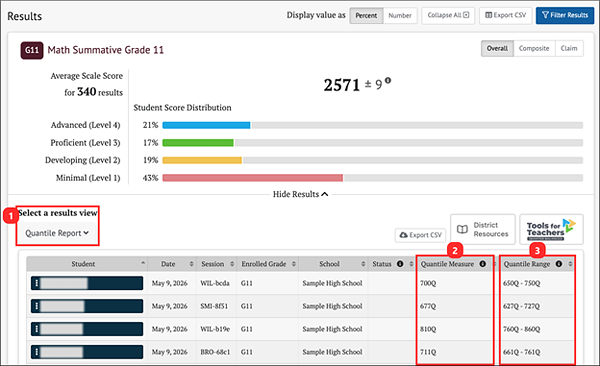Open student menu dots in SMI-8f51 row
Viewport: 600px width, 366px height.
pos(36,306)
